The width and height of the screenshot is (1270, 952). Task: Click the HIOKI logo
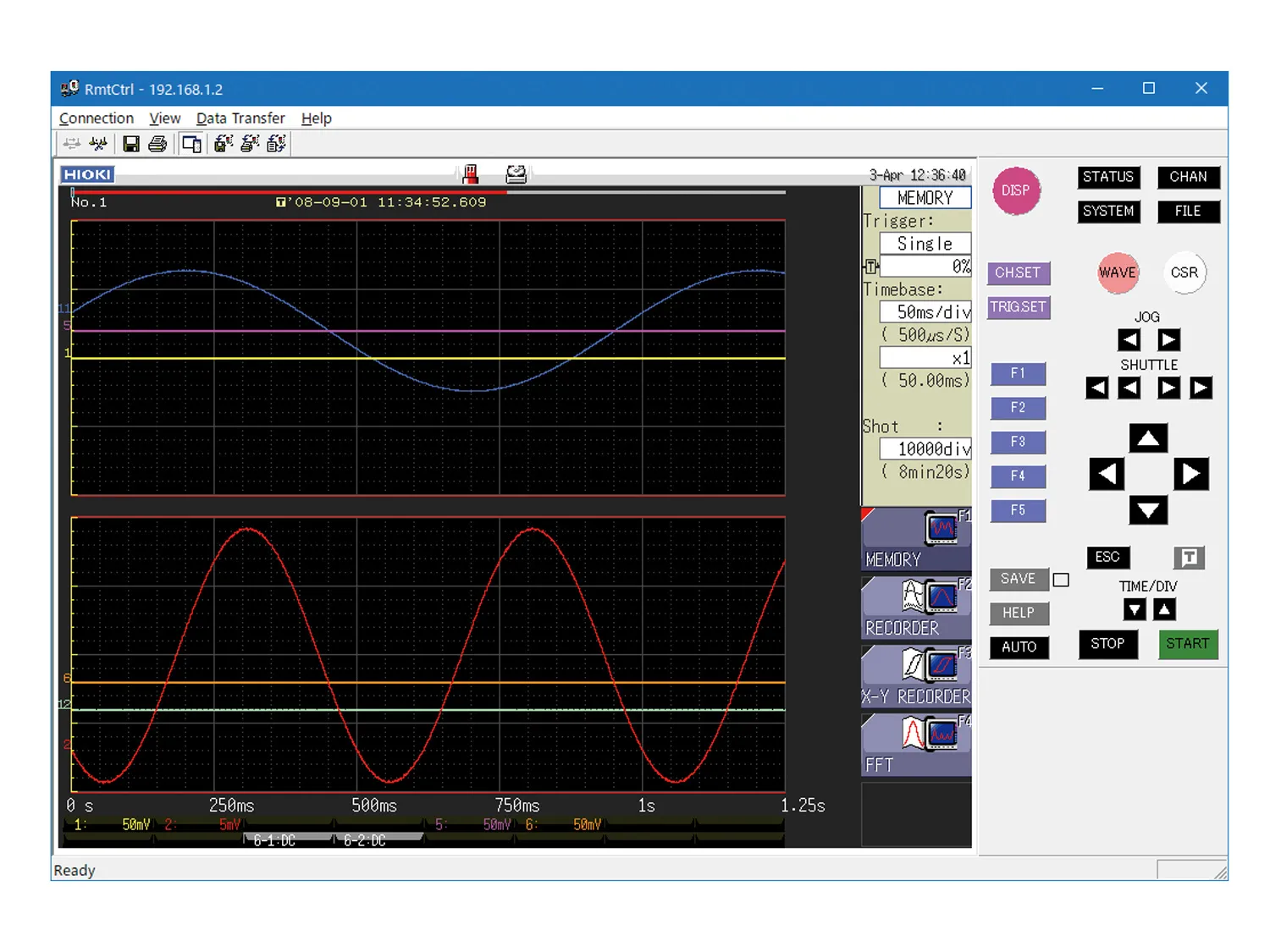[87, 174]
